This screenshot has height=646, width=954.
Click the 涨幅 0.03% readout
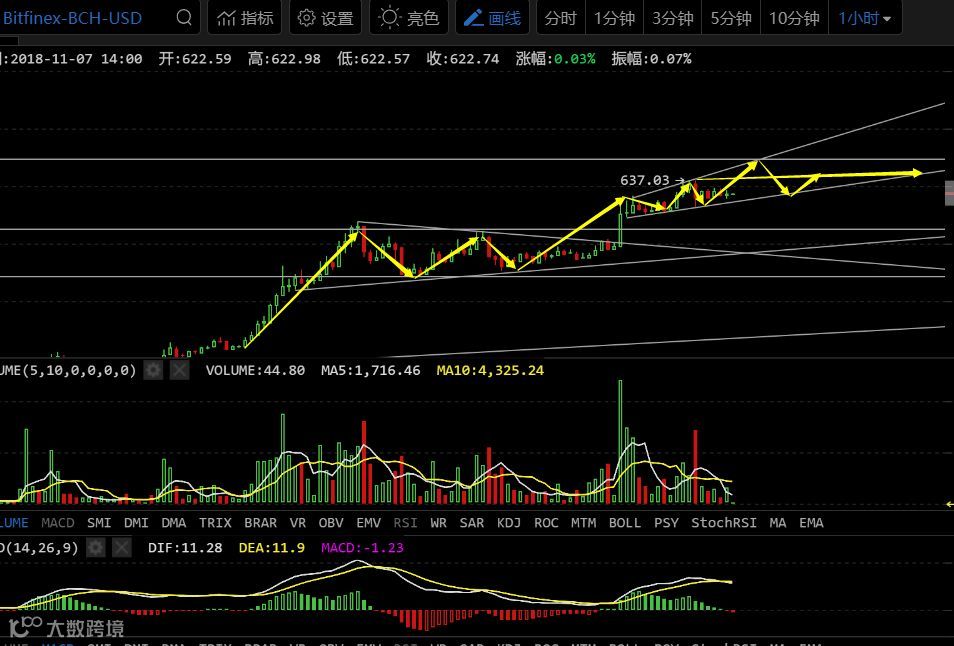coord(555,58)
